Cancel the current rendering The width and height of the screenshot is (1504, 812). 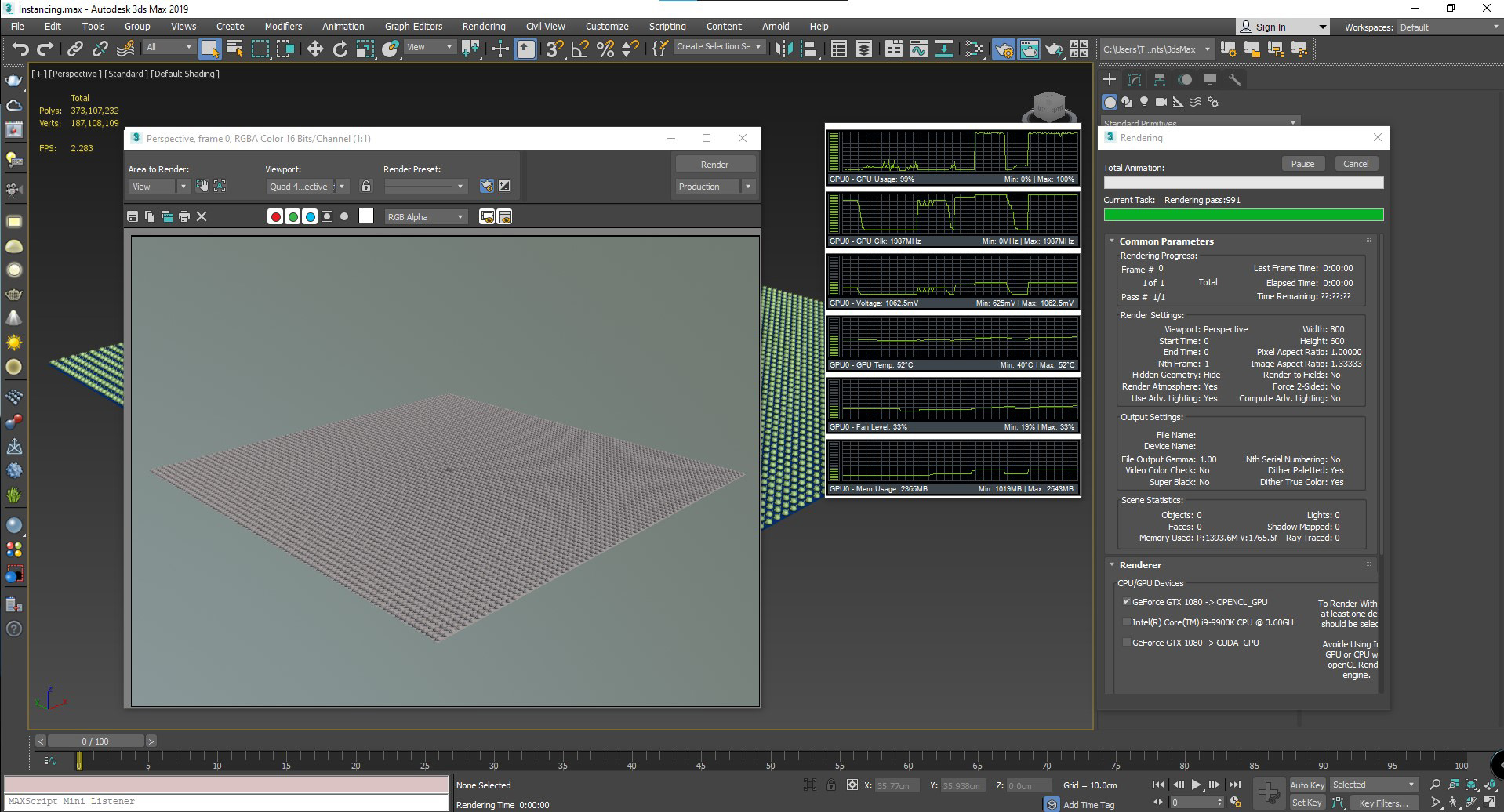[1355, 164]
